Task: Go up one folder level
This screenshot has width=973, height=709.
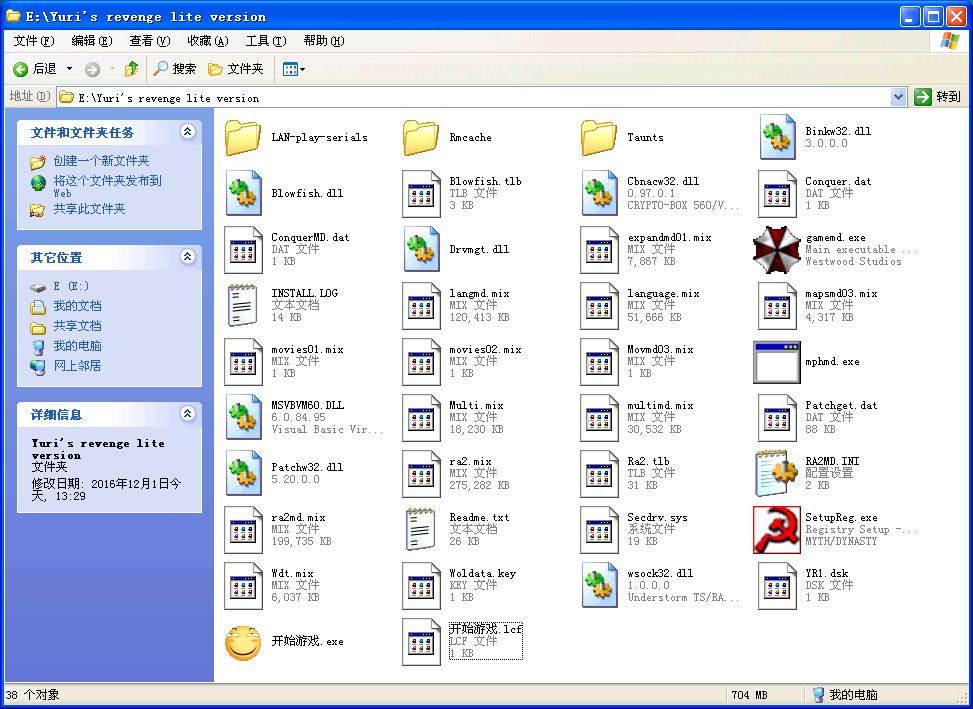Action: (x=131, y=69)
